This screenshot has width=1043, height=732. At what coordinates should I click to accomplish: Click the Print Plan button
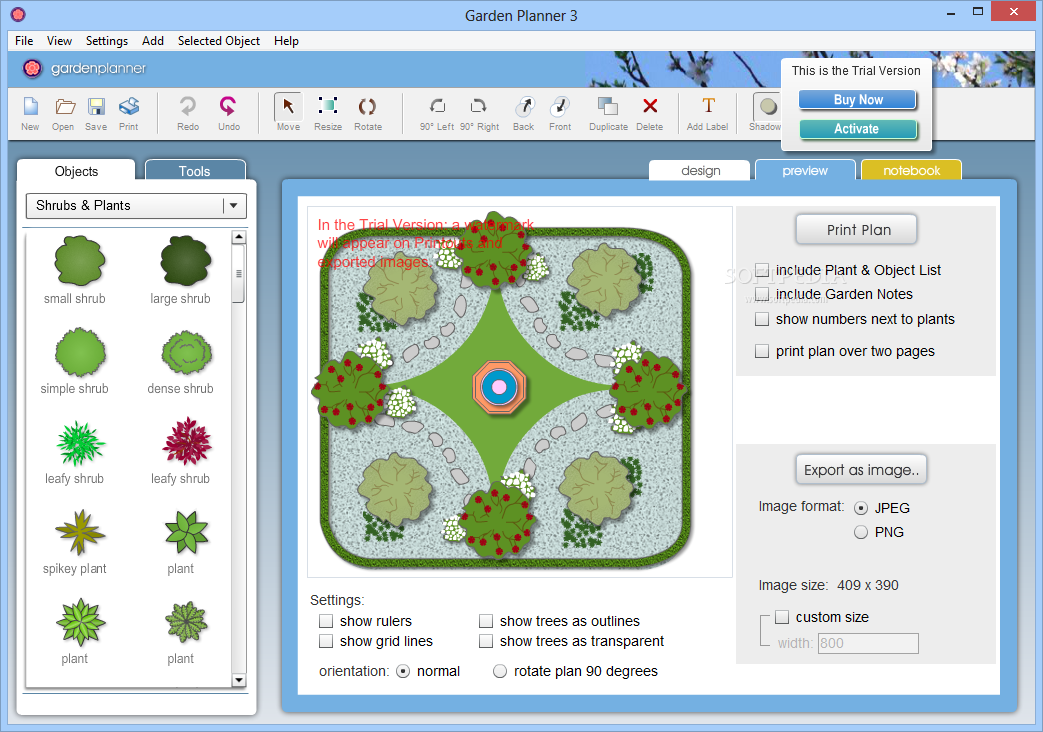[857, 230]
